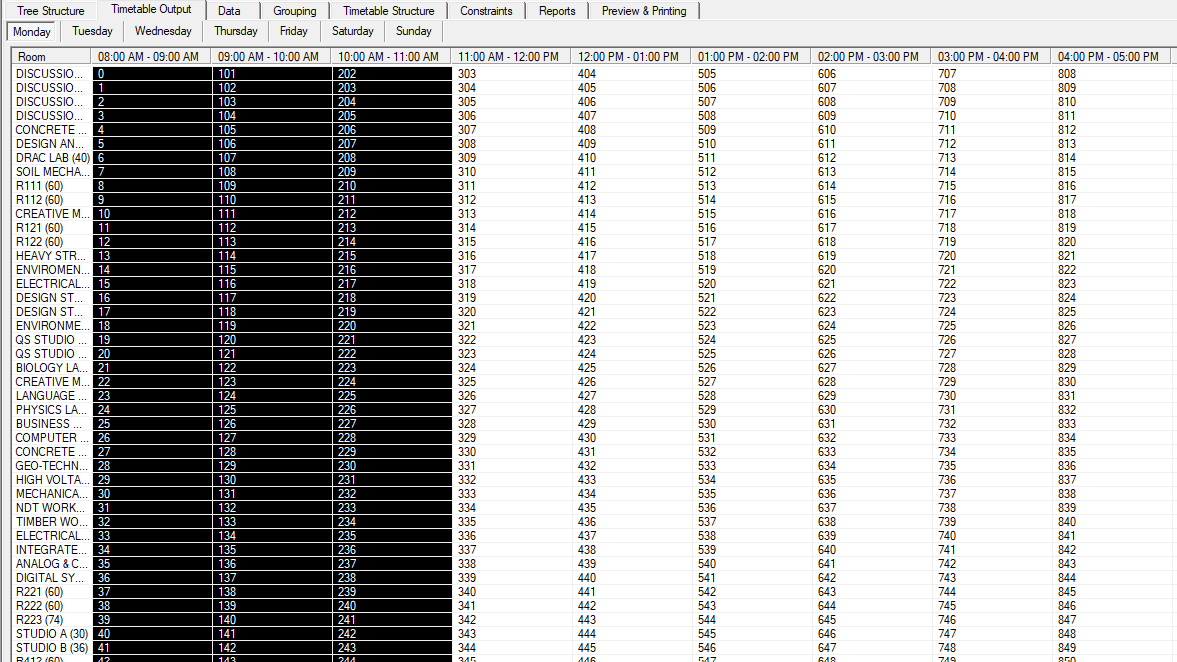Switch to the Saturday day tab

click(x=352, y=31)
